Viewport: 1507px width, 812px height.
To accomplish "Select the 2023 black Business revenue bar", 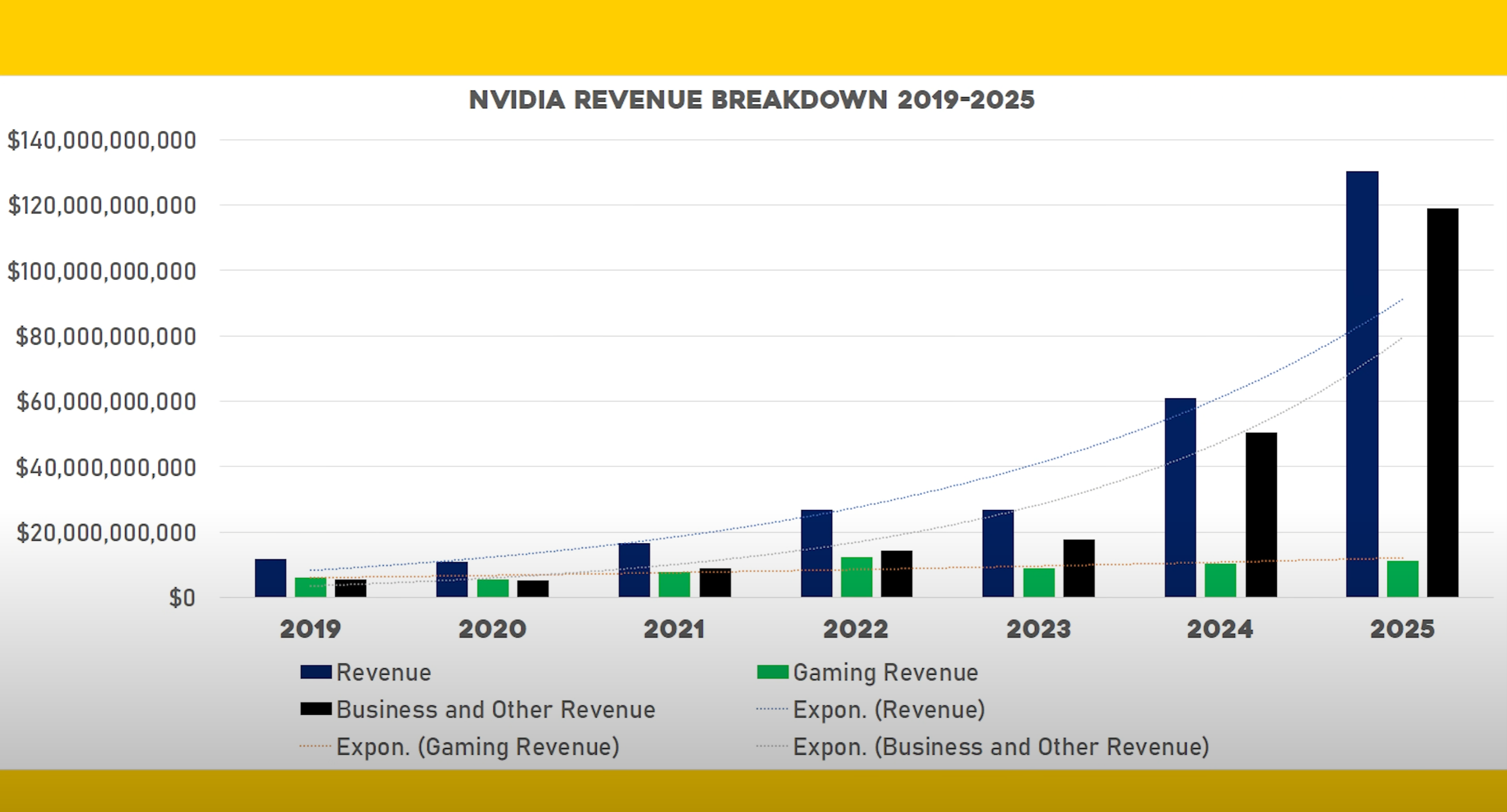I will click(1079, 568).
